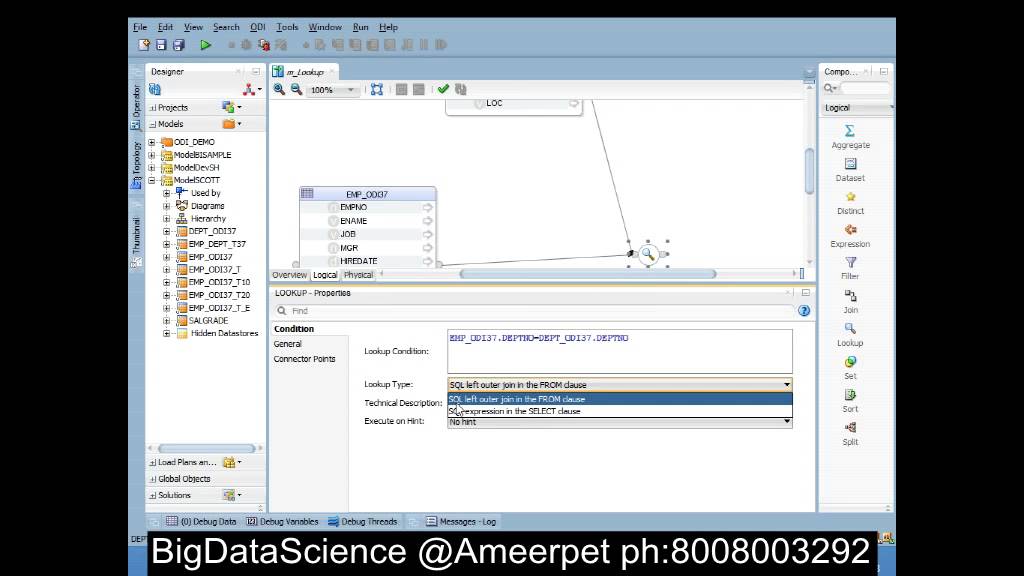
Task: Open the General properties section
Action: click(287, 344)
